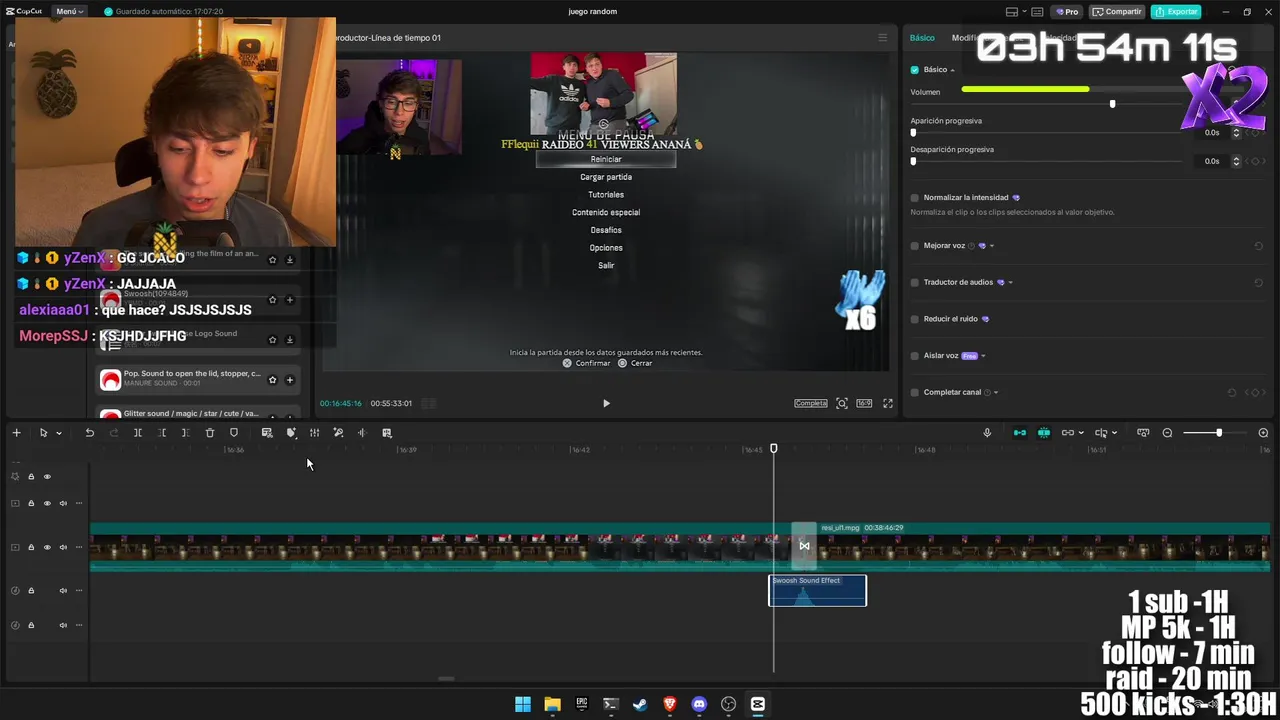Zoom in the timeline with plus magnifier
This screenshot has height=720, width=1280.
1263,433
